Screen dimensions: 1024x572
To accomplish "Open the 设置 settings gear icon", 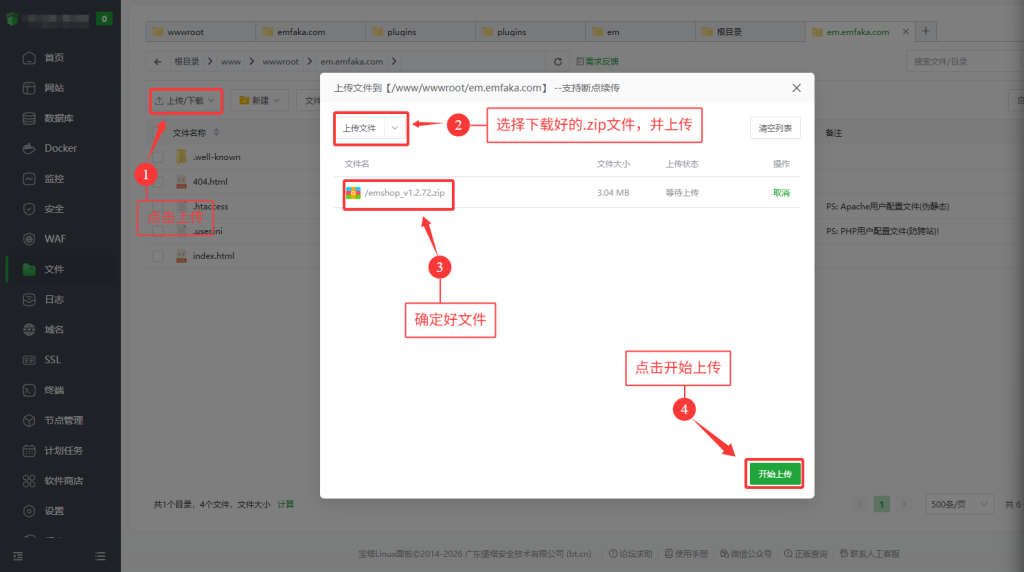I will tap(29, 511).
